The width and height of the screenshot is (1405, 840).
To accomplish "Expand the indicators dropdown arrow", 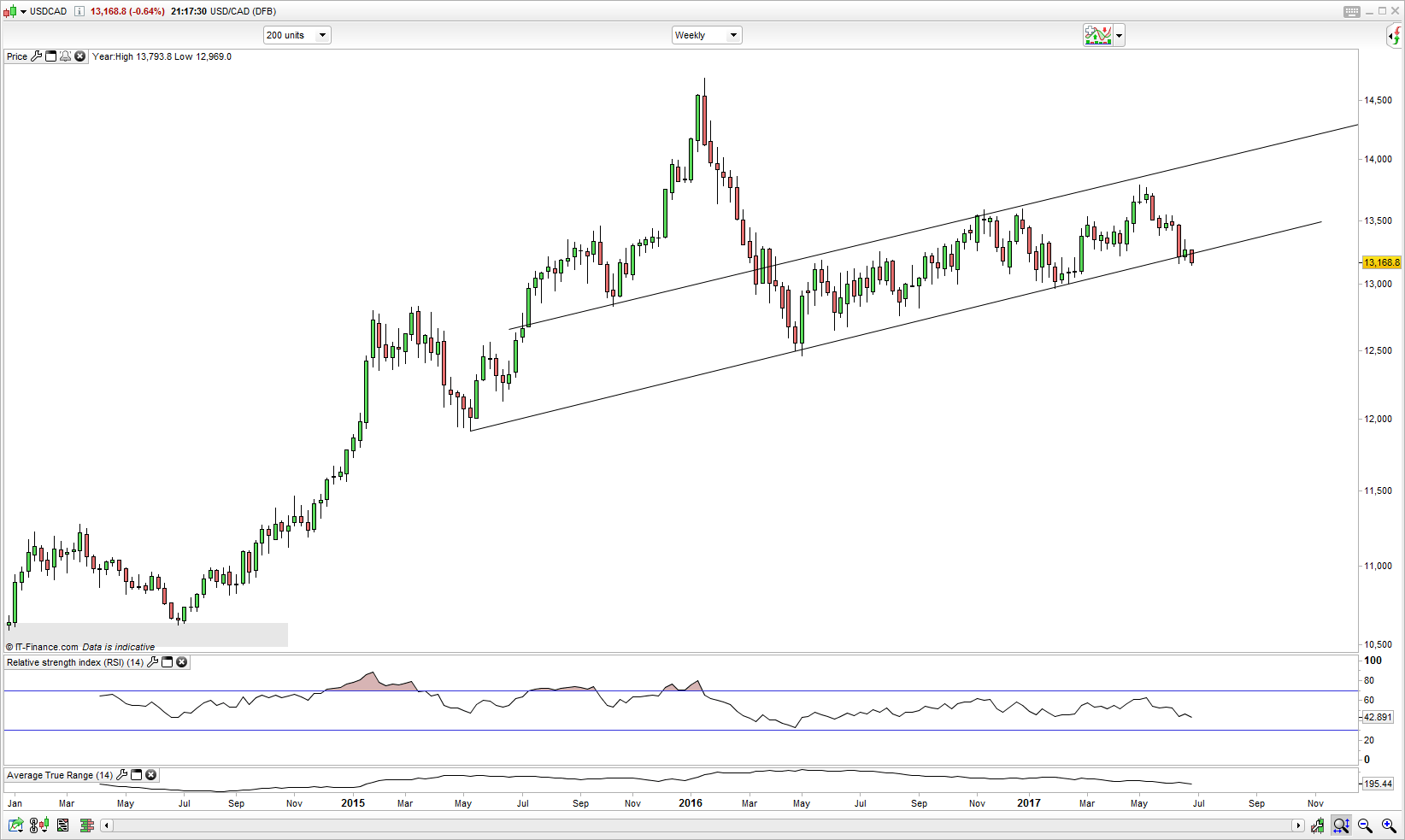I will [x=1119, y=36].
